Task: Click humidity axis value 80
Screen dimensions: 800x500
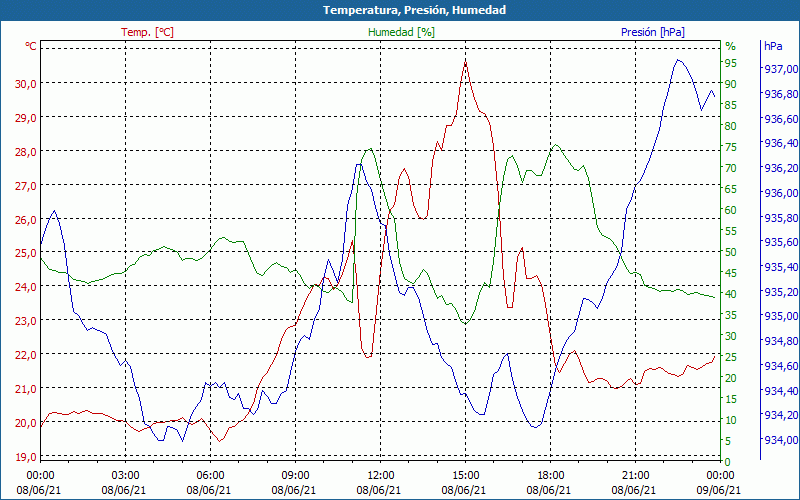Action: [731, 126]
